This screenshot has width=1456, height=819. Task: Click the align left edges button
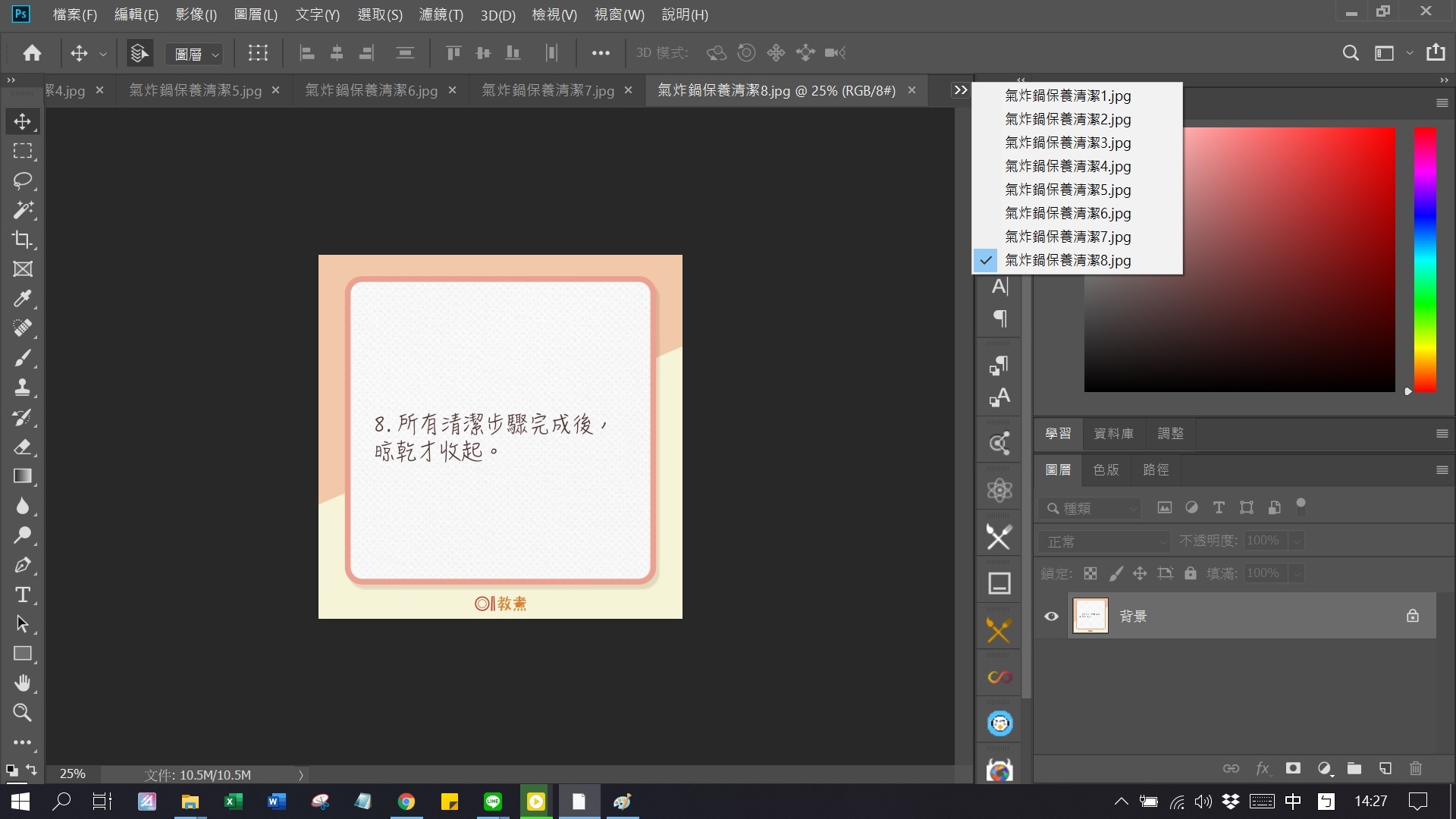pos(307,52)
